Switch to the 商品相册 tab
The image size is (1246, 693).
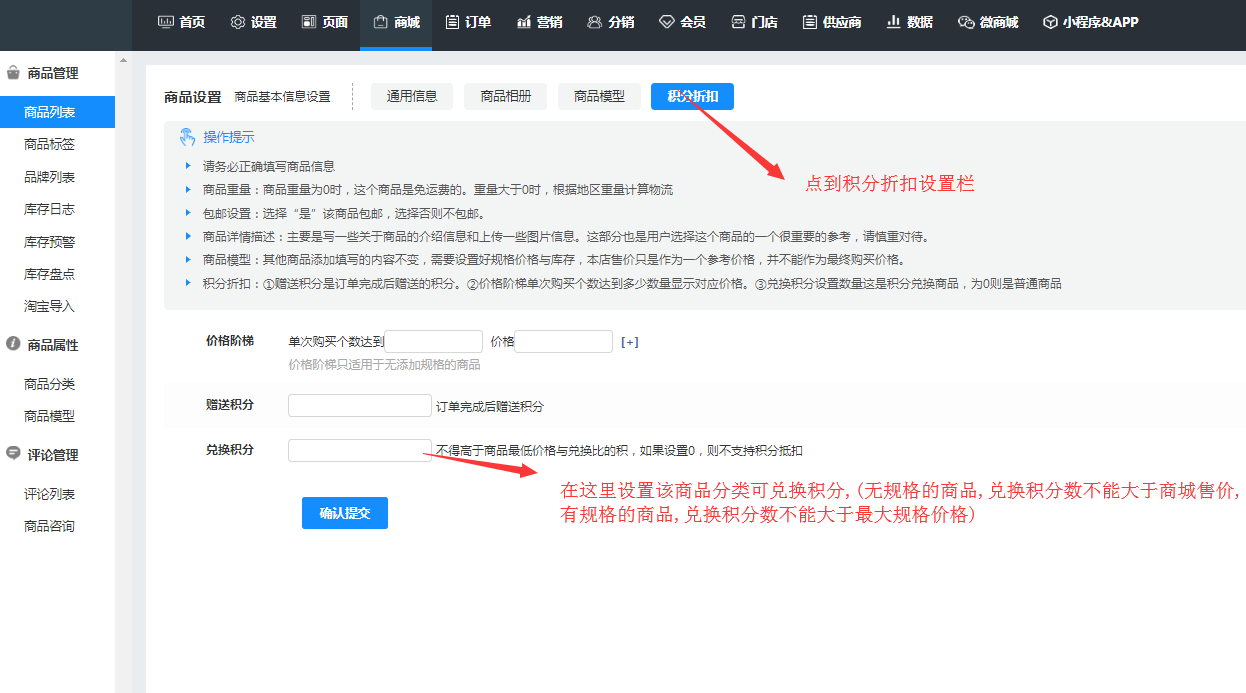pos(505,97)
